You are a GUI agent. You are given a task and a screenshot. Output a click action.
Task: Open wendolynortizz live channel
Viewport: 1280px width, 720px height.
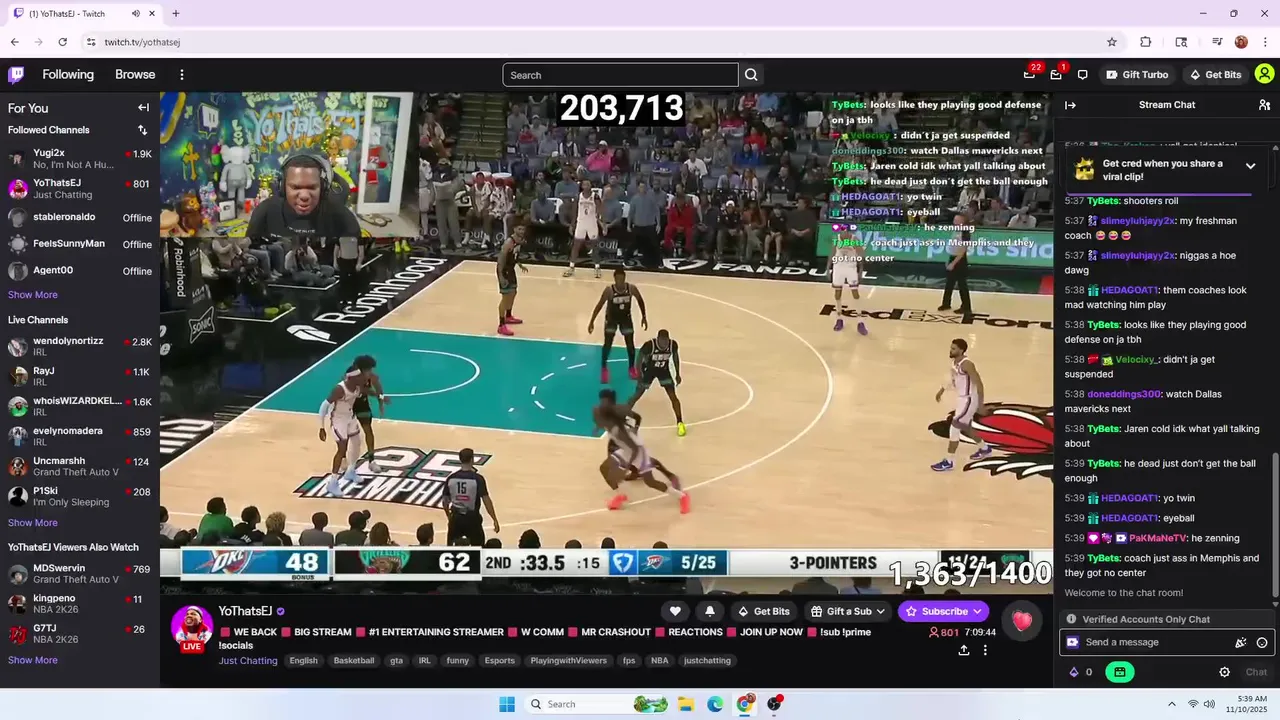click(x=80, y=346)
